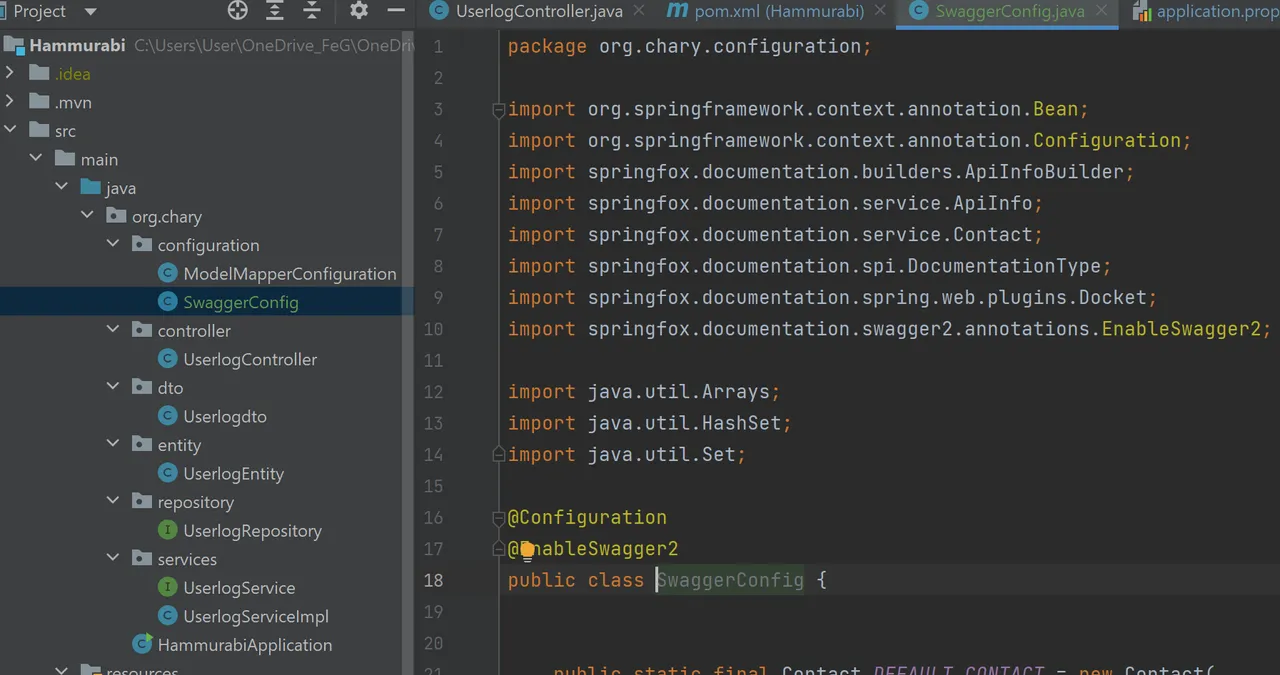Click the controller package icon
Screen dimensions: 1280x675
click(142, 330)
